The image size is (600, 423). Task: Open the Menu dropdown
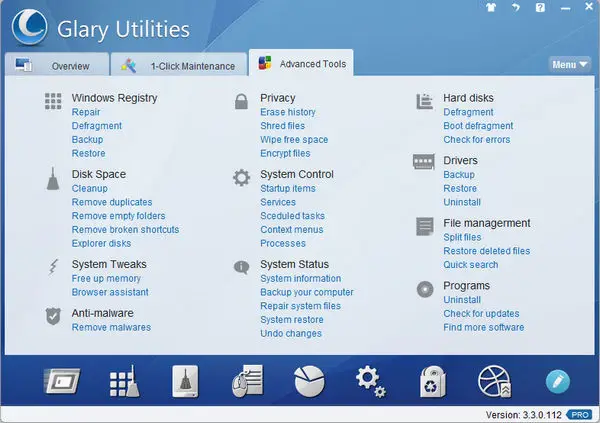pyautogui.click(x=569, y=65)
